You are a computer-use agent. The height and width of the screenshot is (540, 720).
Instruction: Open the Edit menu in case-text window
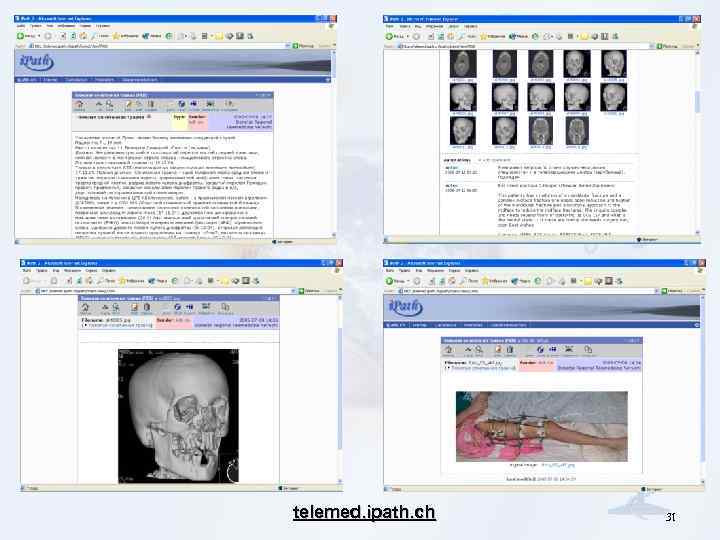pyautogui.click(x=35, y=26)
